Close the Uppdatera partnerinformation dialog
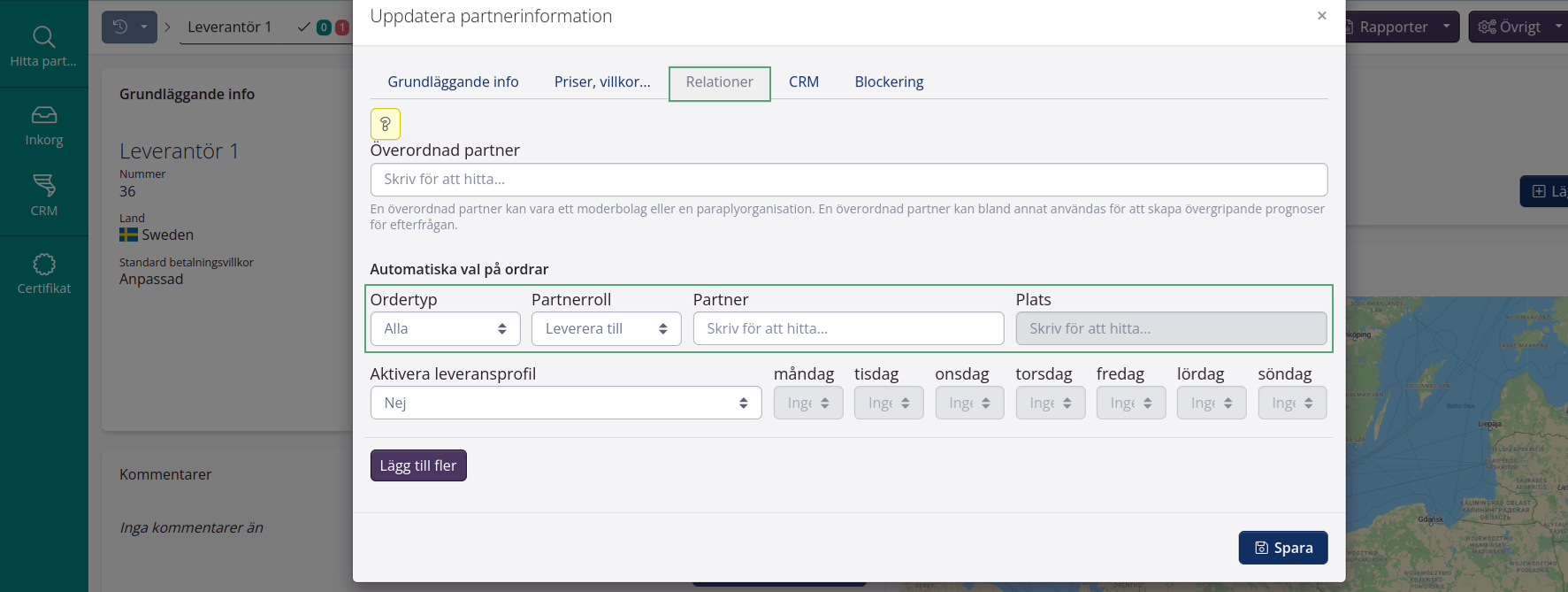The height and width of the screenshot is (592, 1568). click(1321, 16)
